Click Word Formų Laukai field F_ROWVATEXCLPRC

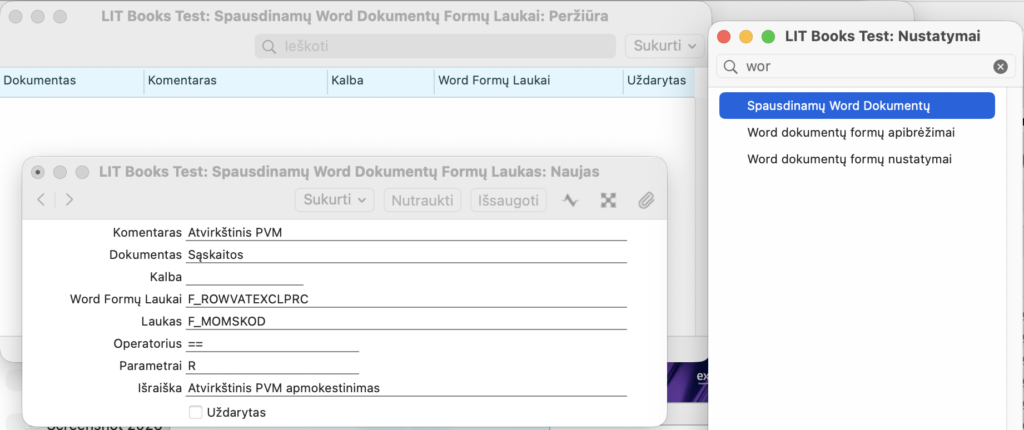pos(406,299)
